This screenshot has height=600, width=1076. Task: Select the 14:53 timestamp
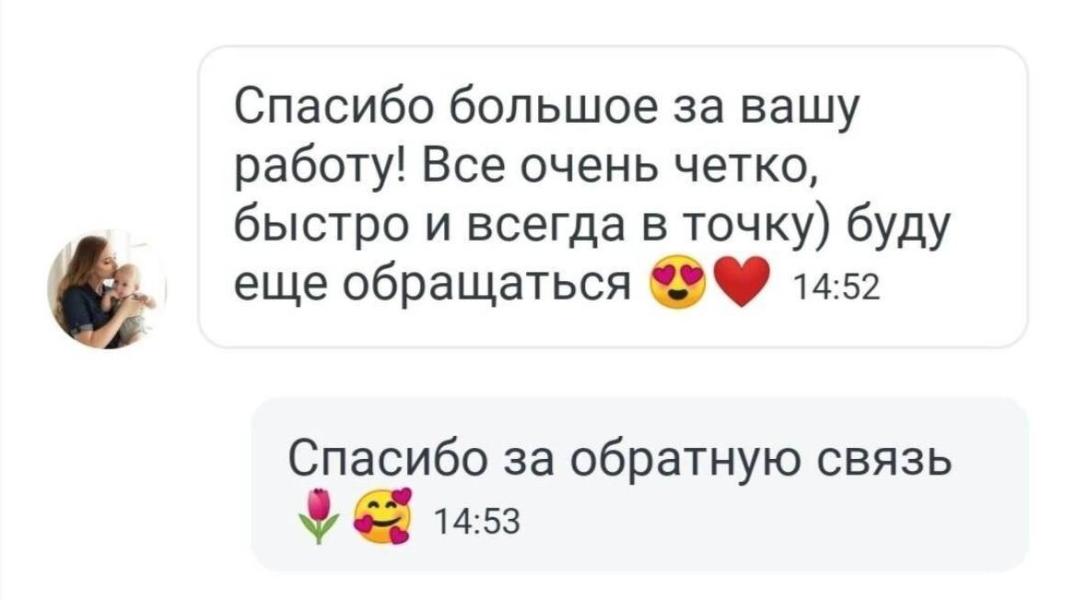click(478, 522)
